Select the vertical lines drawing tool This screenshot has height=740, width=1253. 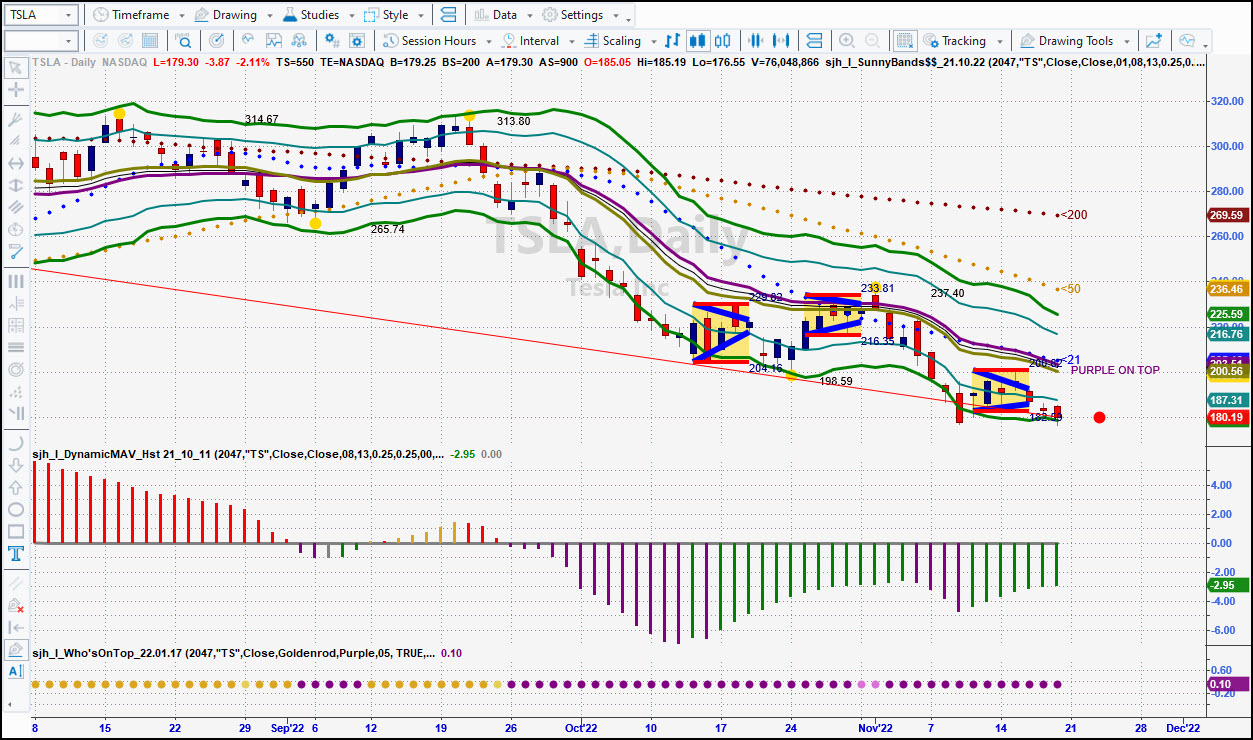pyautogui.click(x=15, y=281)
